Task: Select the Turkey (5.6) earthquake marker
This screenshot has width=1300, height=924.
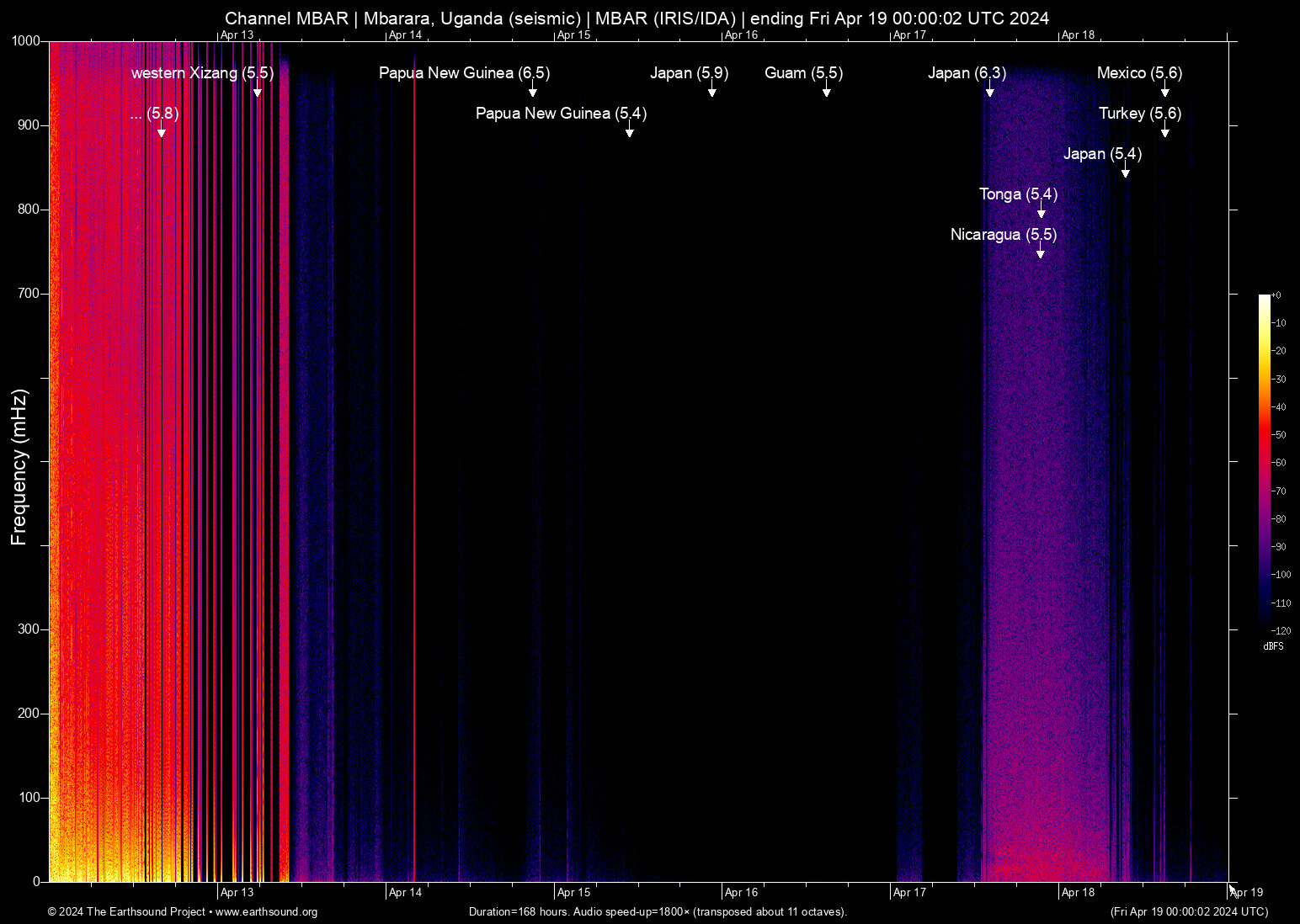Action: pos(1140,114)
